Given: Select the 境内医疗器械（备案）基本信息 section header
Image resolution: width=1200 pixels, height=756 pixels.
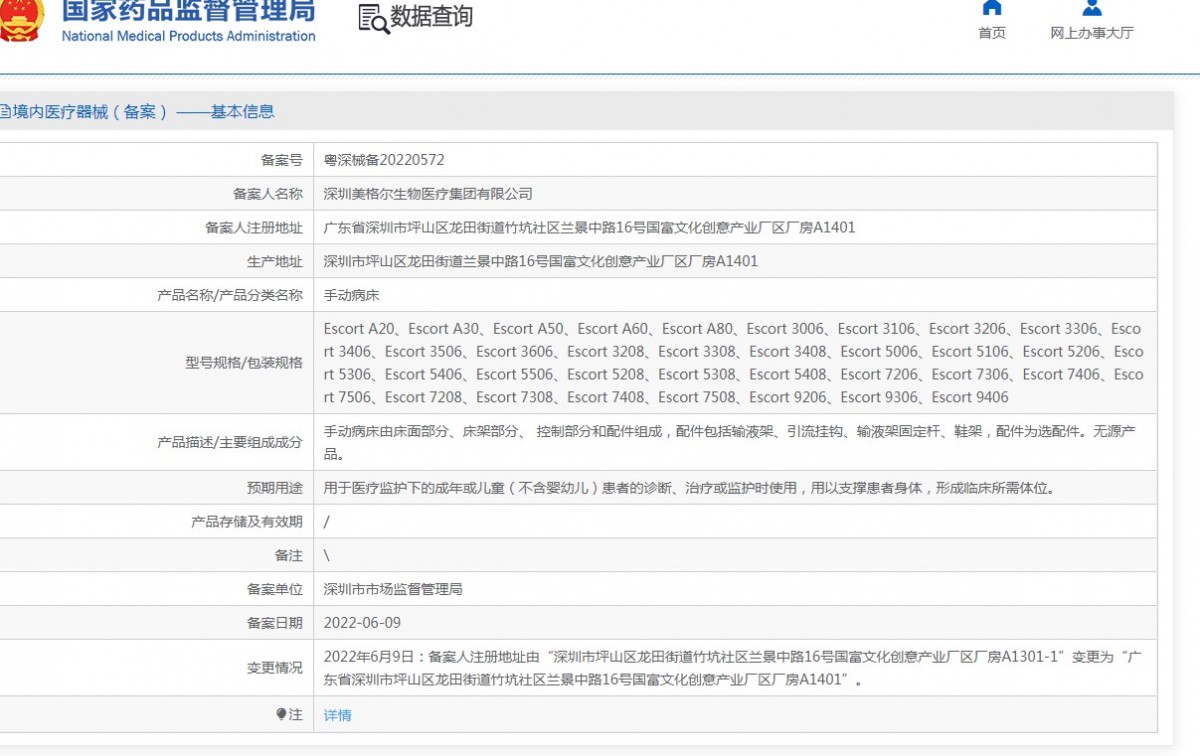Looking at the screenshot, I should pyautogui.click(x=137, y=112).
